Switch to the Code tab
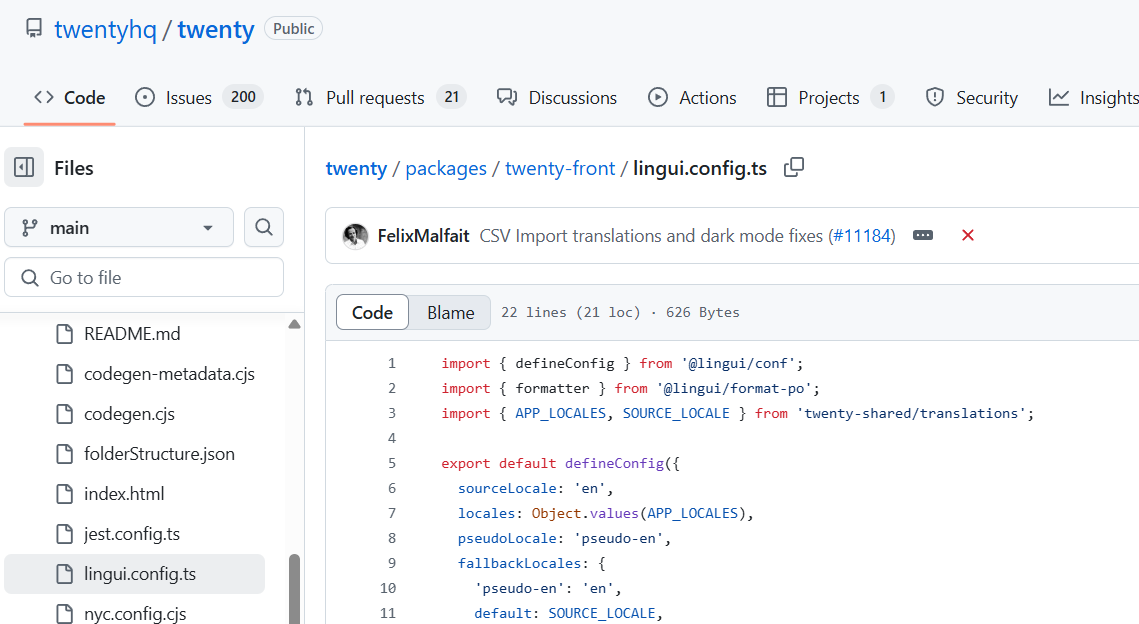 (70, 97)
